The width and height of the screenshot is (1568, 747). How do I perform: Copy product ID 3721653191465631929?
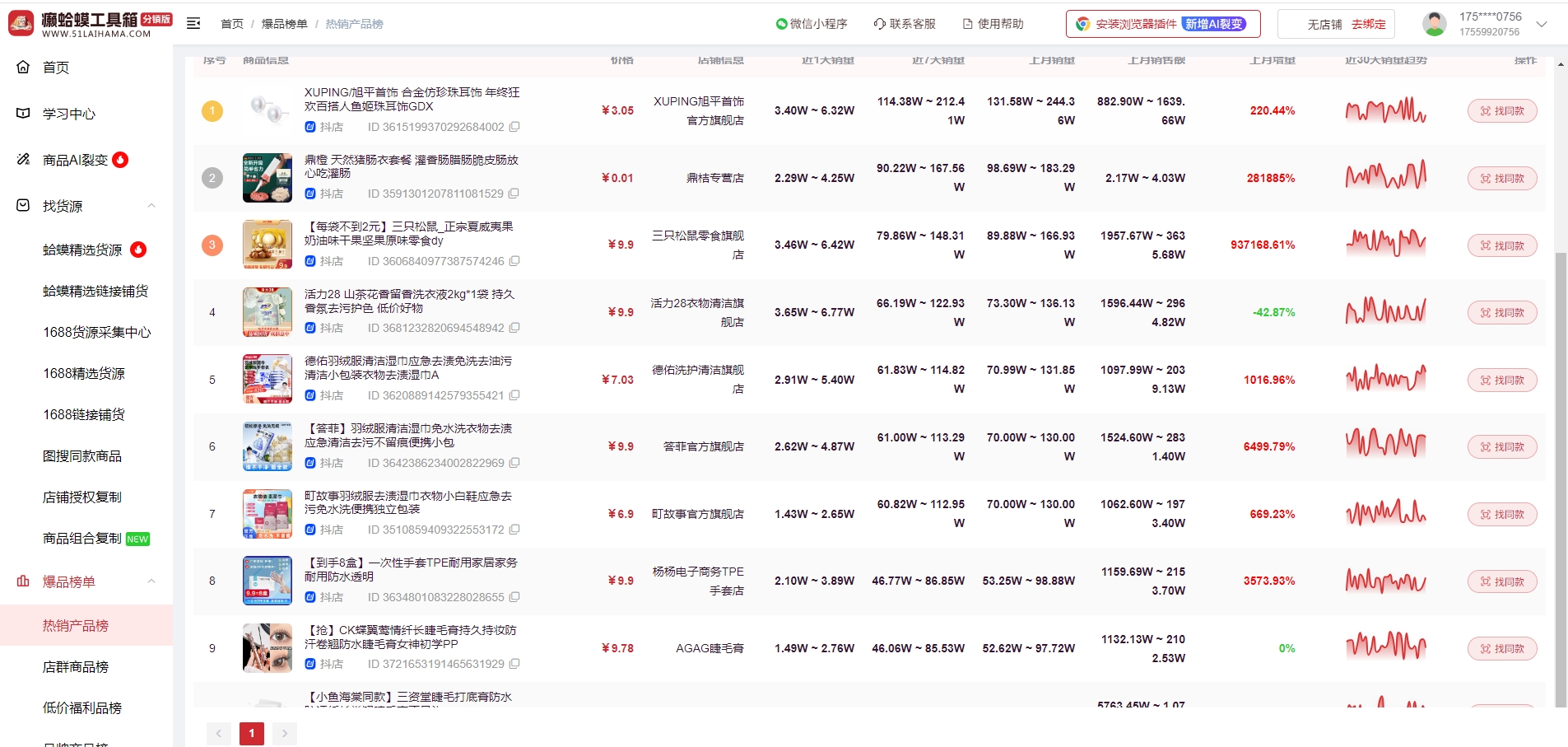click(x=514, y=664)
